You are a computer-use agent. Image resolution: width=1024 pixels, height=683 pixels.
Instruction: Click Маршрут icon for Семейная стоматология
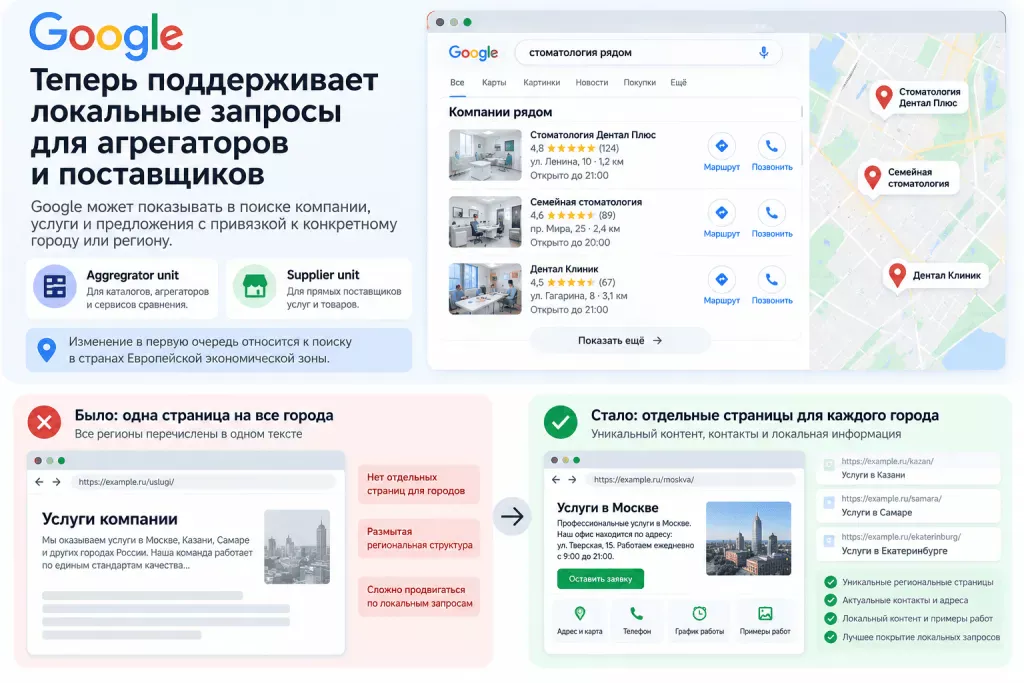[x=722, y=212]
